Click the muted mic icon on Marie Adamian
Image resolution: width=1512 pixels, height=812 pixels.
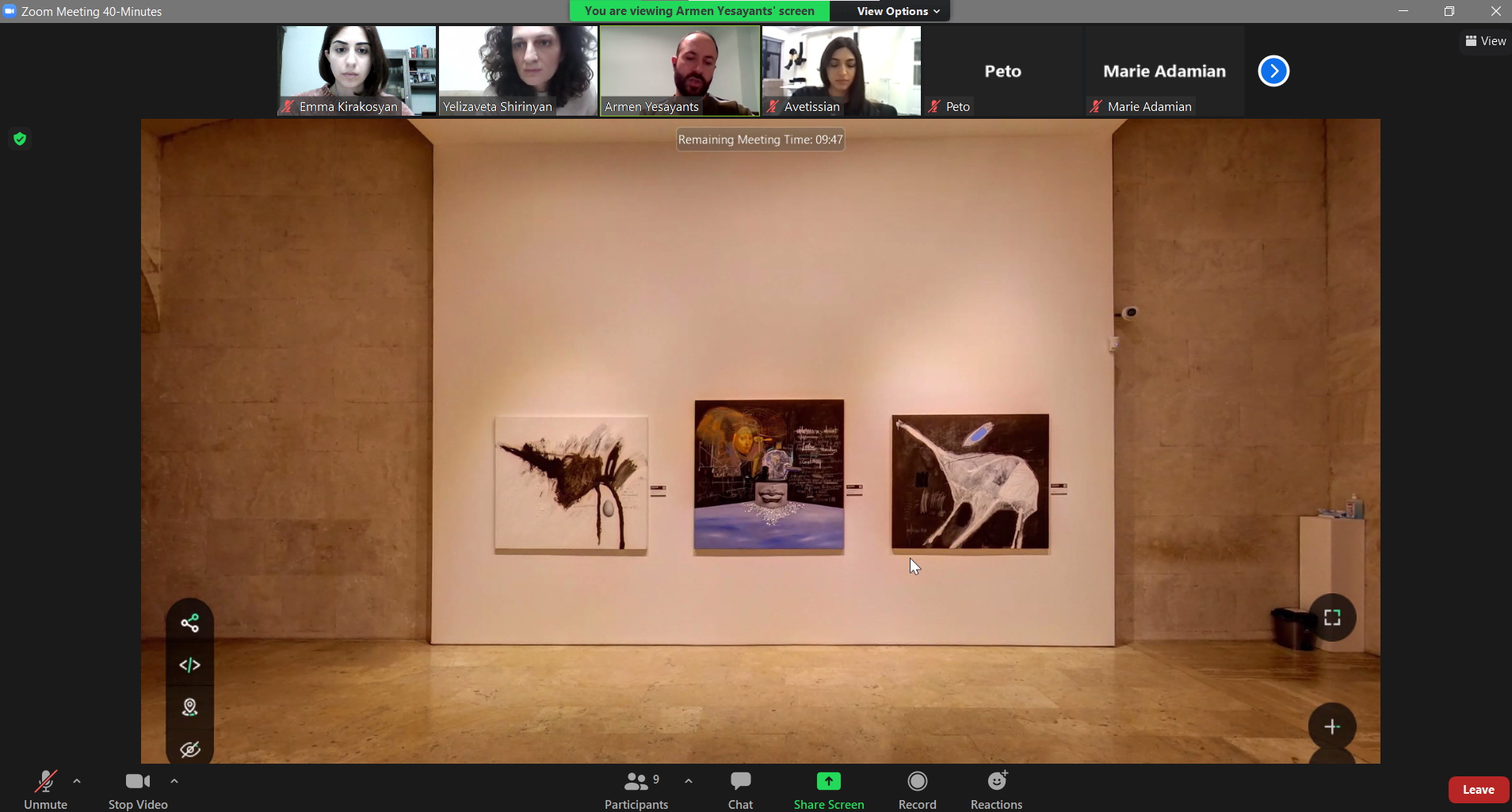[1096, 106]
